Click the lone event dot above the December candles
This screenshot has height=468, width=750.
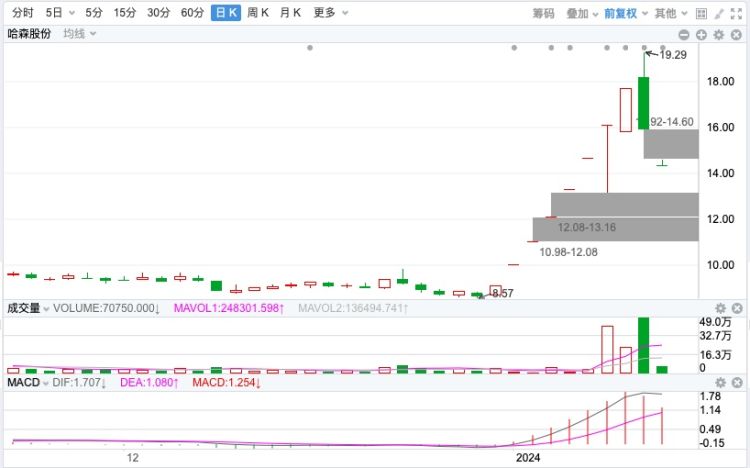310,48
